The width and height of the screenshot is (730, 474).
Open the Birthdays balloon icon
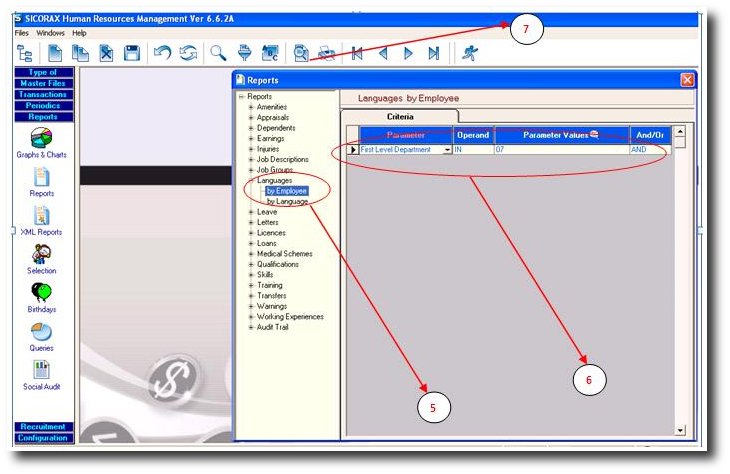coord(42,297)
